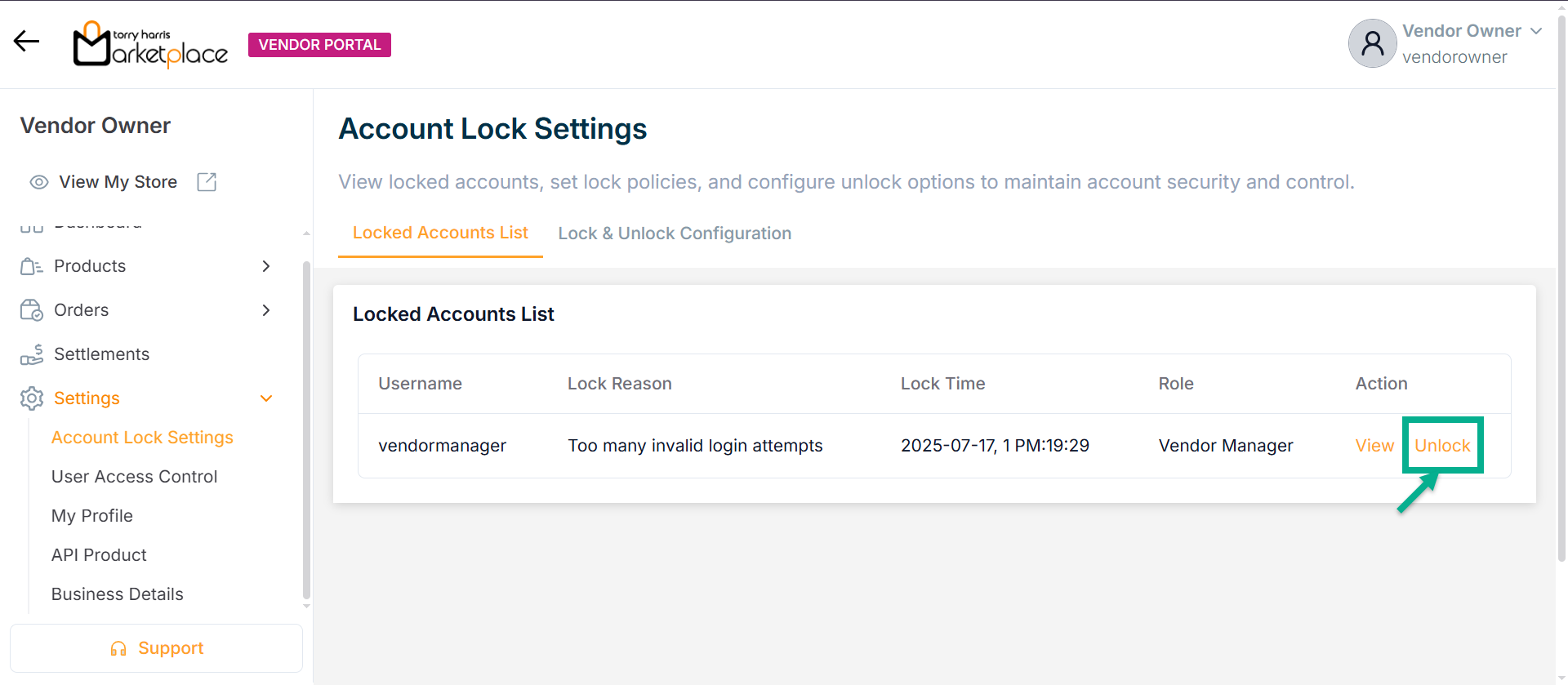Click the Vendor Owner avatar icon
This screenshot has width=1568, height=685.
pos(1372,43)
